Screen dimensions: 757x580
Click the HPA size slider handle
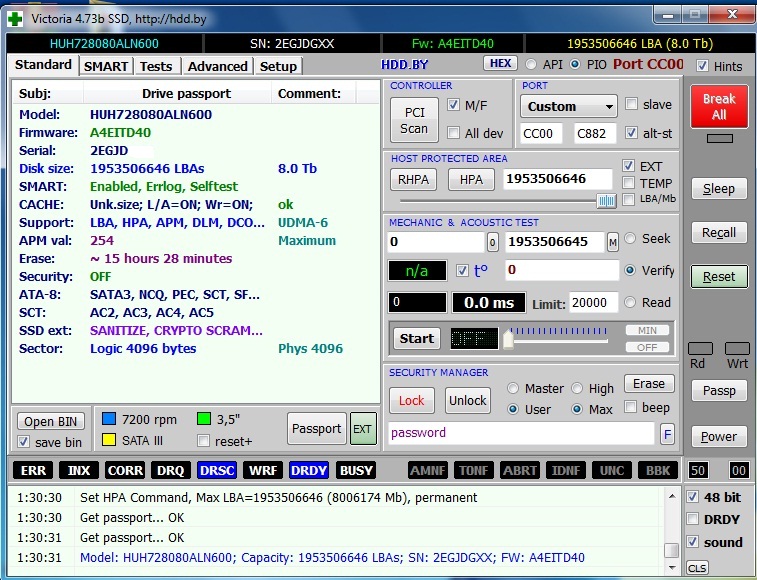pyautogui.click(x=606, y=200)
